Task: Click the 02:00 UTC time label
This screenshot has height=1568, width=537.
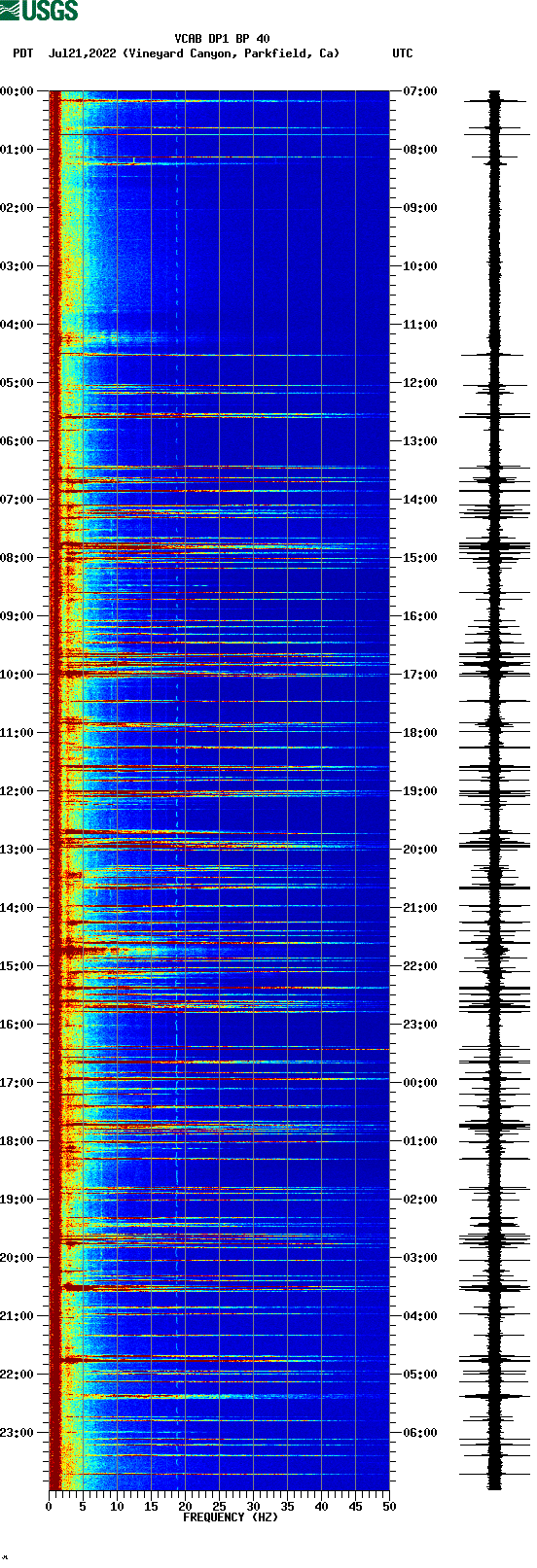Action: click(420, 1200)
